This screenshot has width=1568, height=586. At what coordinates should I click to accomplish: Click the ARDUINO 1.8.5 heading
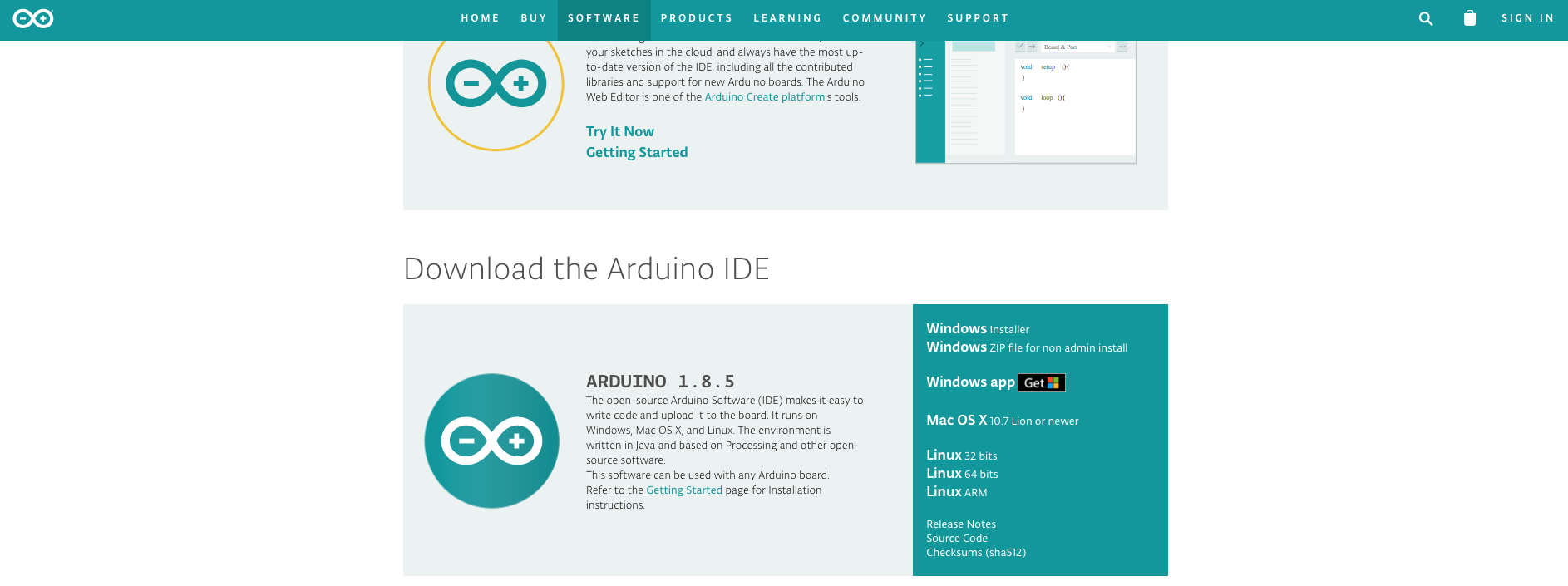pyautogui.click(x=660, y=382)
